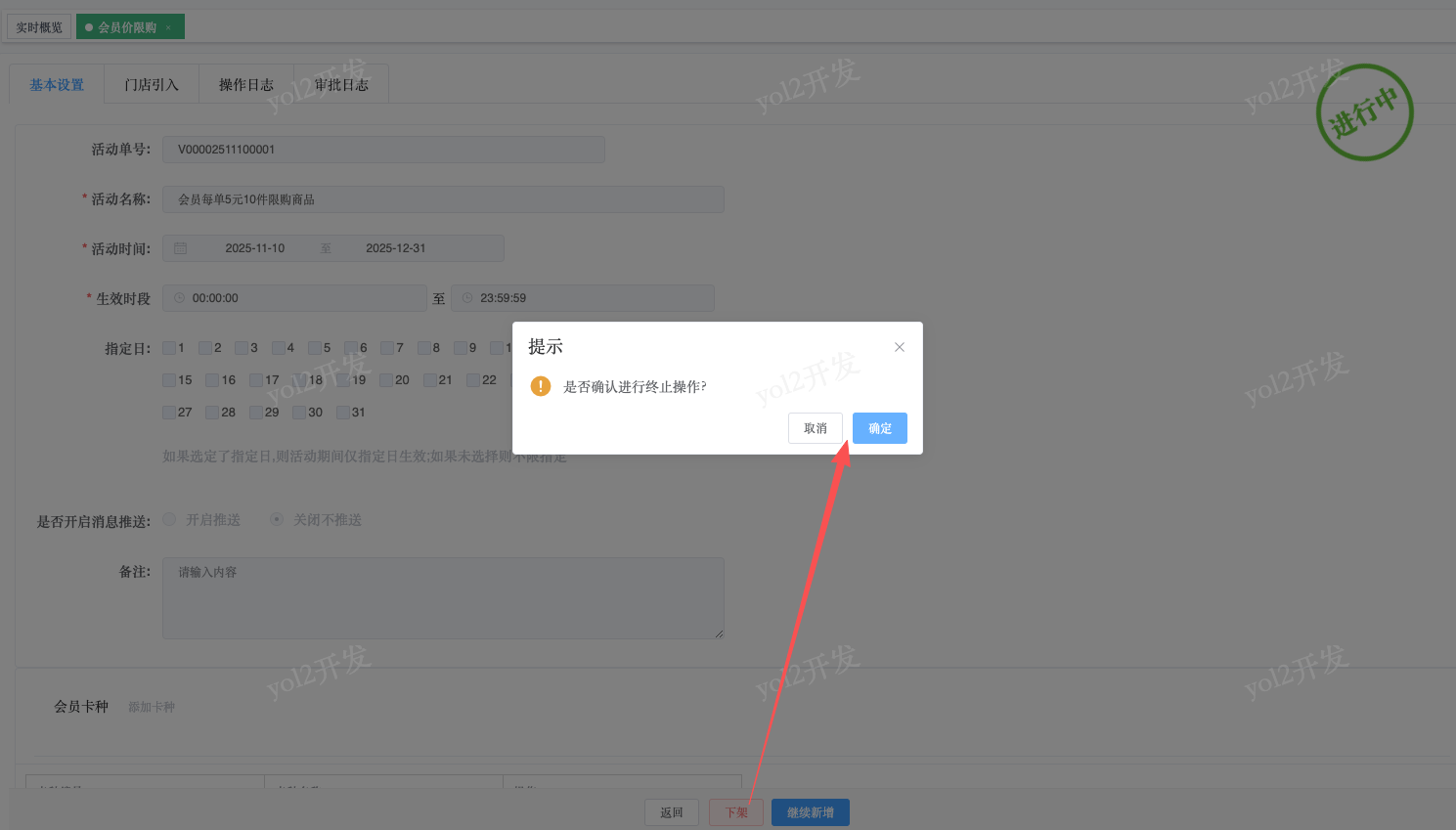Switch to the 基本设置 tab

57,85
